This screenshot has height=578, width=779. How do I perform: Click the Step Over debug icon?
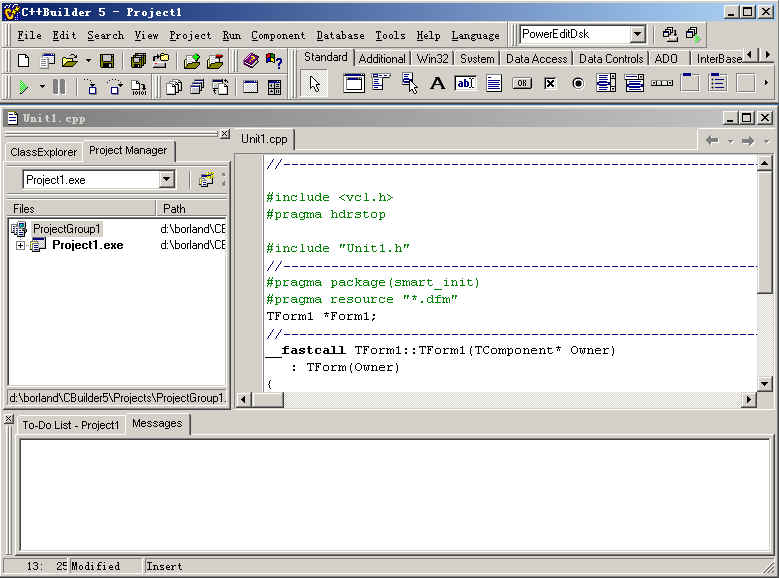pyautogui.click(x=115, y=87)
